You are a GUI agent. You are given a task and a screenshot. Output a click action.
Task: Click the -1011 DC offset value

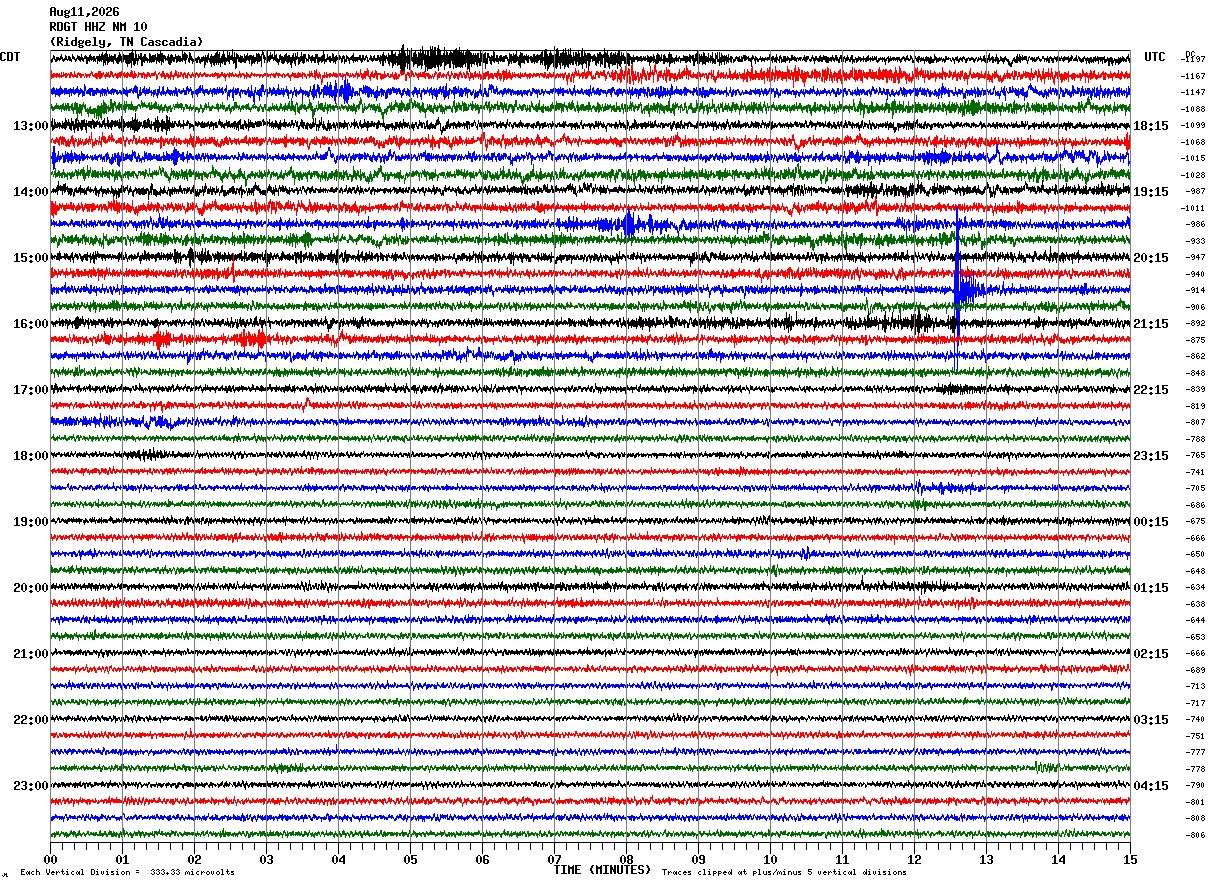(x=1194, y=208)
